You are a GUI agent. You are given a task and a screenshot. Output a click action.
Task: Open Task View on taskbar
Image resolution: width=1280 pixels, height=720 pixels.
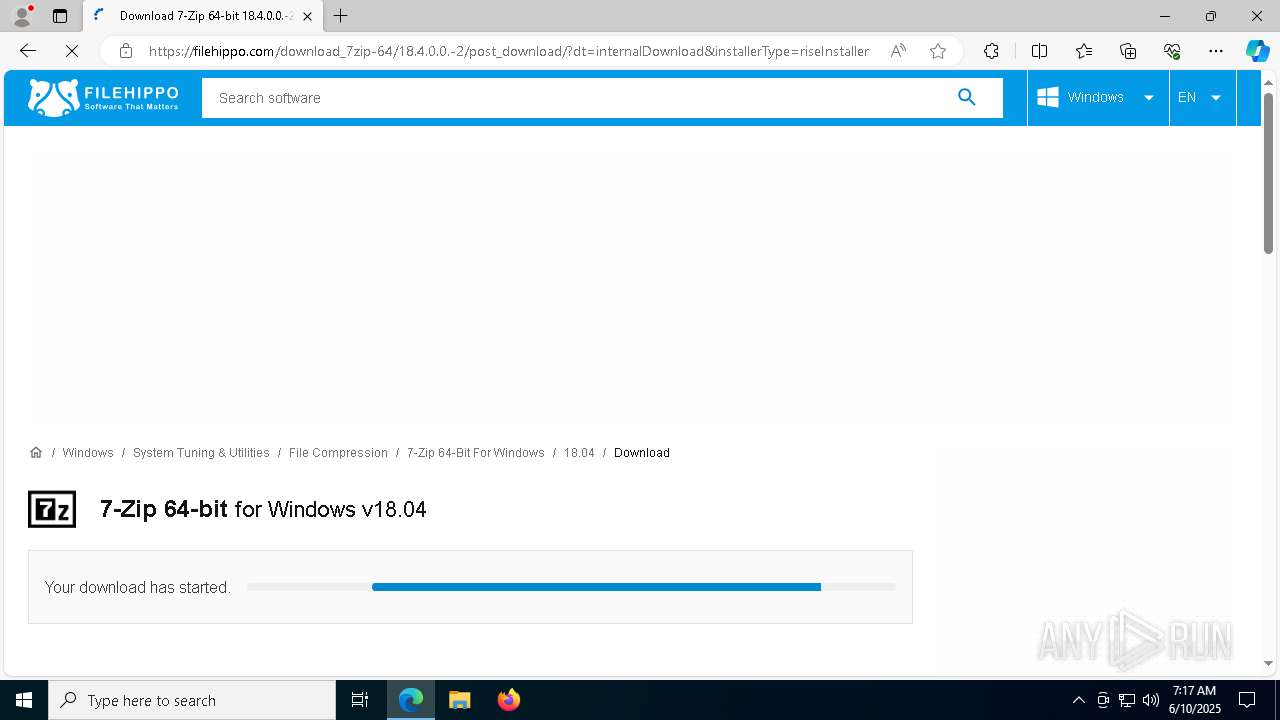point(360,700)
